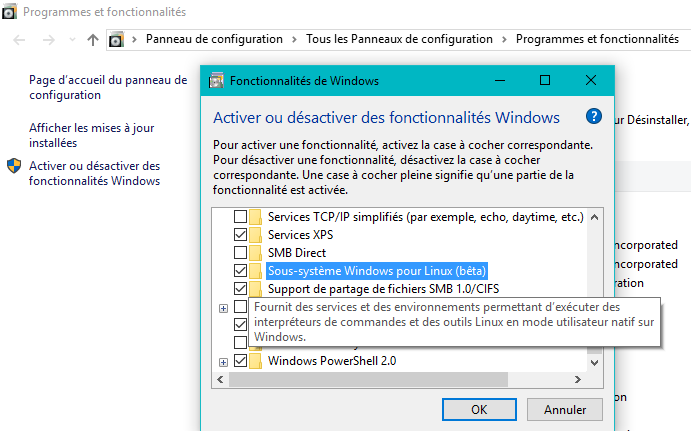Uncheck Support de partage de fichiers SMB 1.0/CIFS
691x431 pixels.
coord(240,288)
